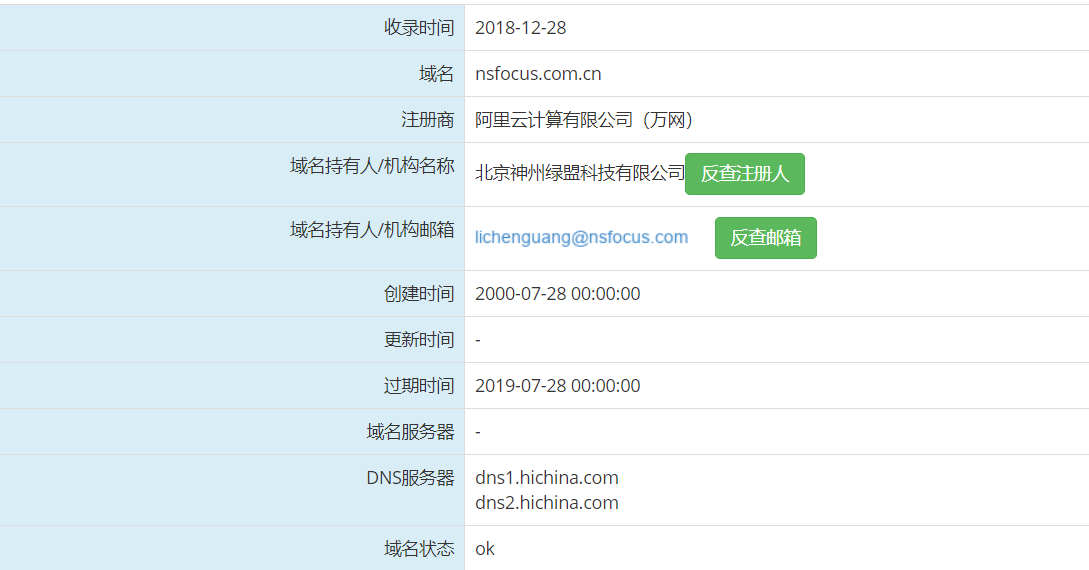
Task: Select the 收录时间 value 2018-12-28
Action: pyautogui.click(x=520, y=28)
